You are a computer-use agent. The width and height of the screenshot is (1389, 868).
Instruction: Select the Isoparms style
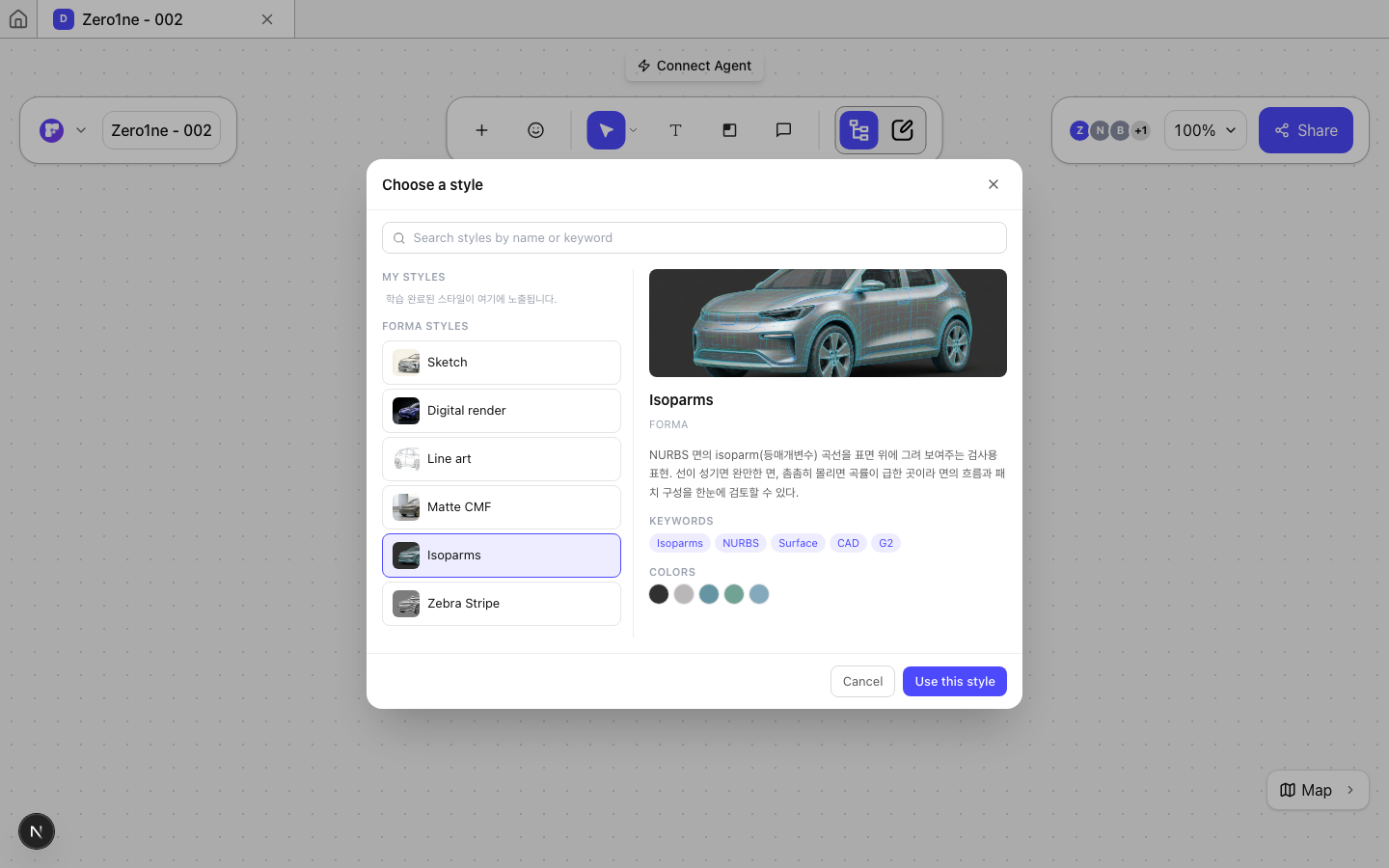pos(502,556)
